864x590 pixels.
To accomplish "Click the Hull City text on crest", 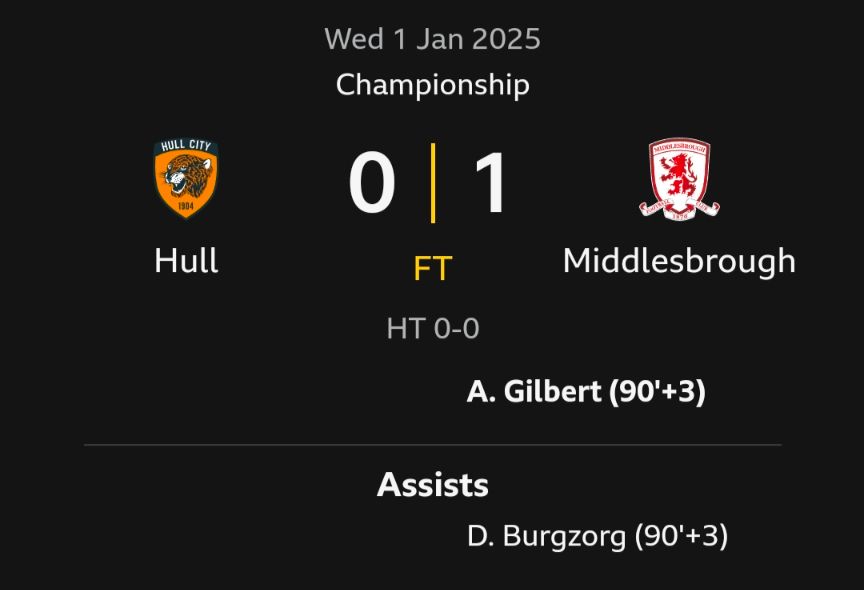I will (x=186, y=145).
